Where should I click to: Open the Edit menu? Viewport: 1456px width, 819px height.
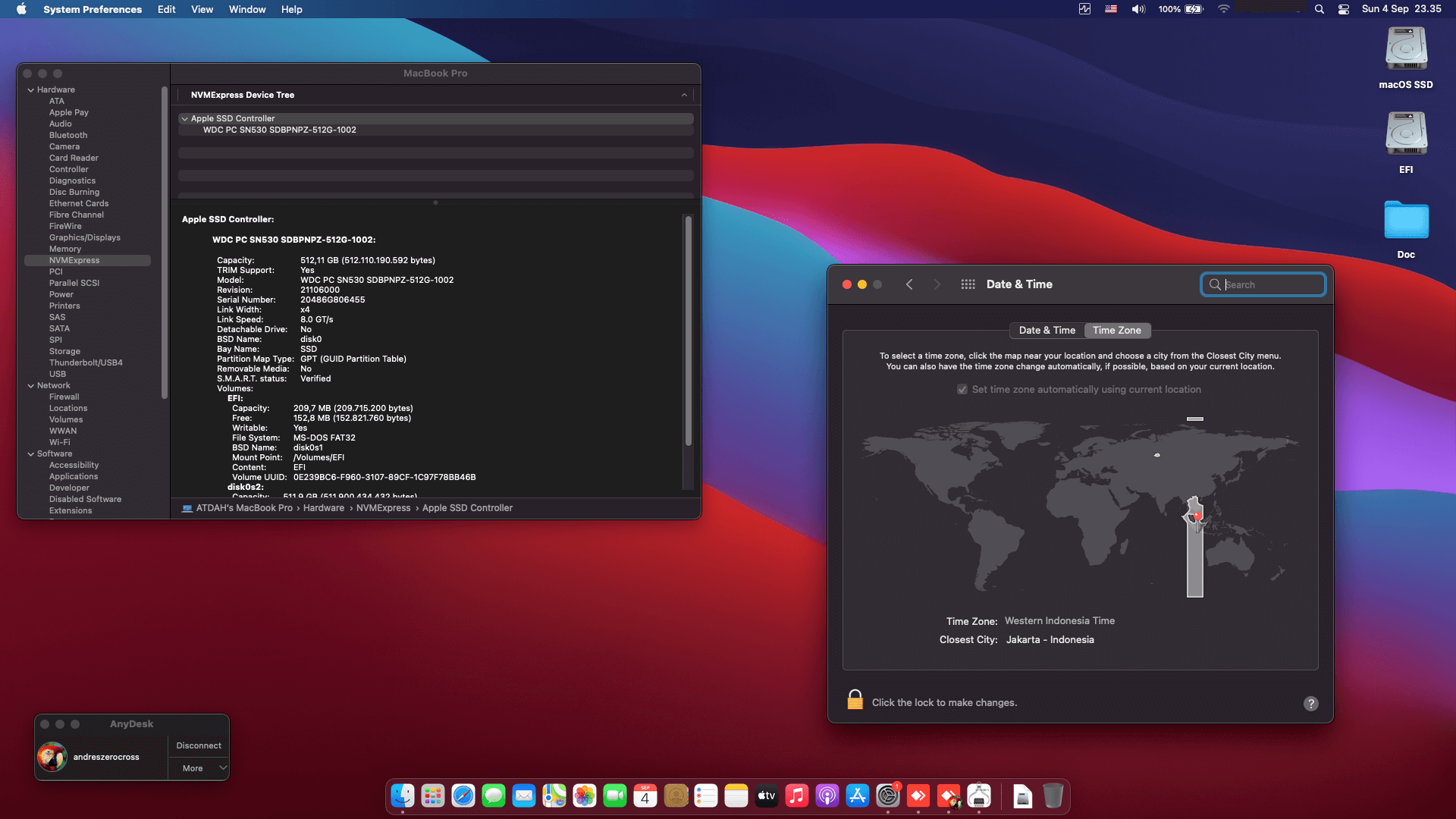tap(166, 9)
